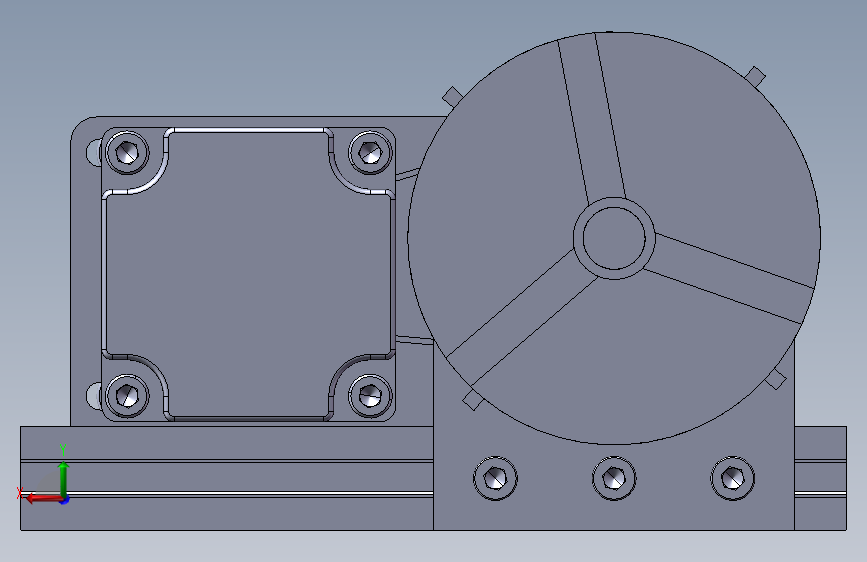Click the red X label of the triad
The width and height of the screenshot is (867, 562).
point(20,492)
